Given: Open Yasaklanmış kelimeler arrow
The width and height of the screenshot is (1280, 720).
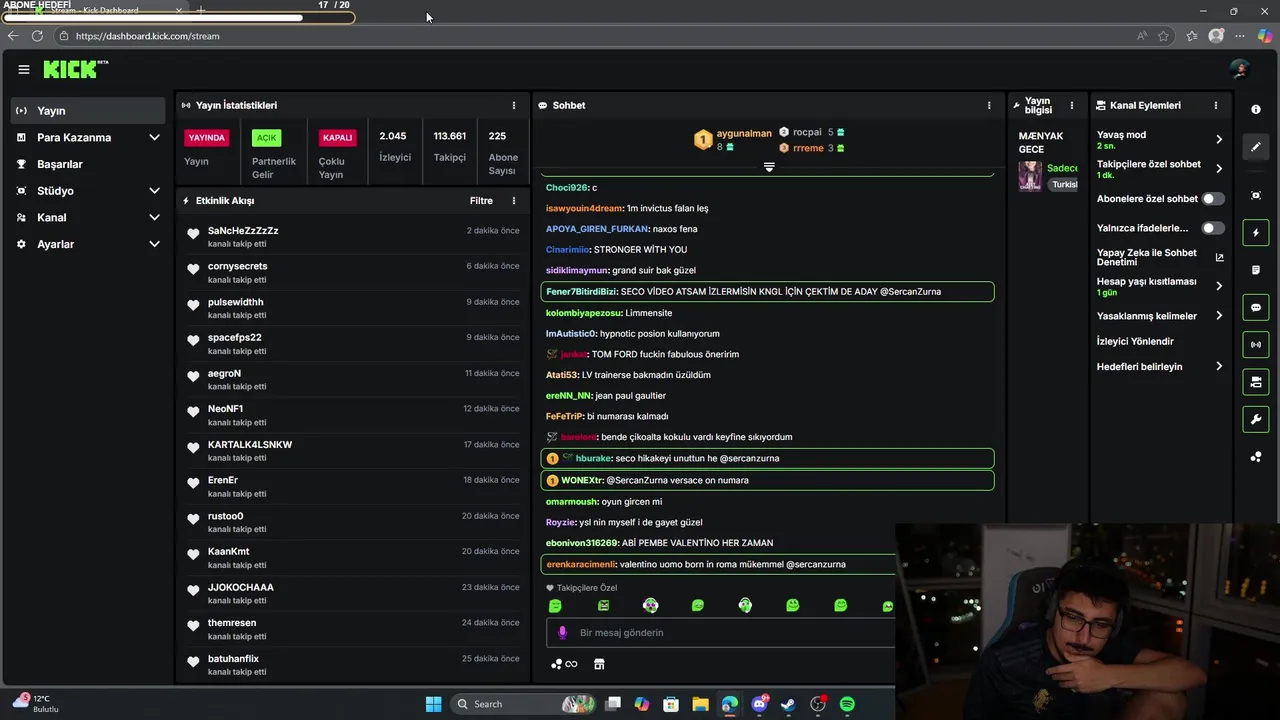Looking at the screenshot, I should [1219, 316].
